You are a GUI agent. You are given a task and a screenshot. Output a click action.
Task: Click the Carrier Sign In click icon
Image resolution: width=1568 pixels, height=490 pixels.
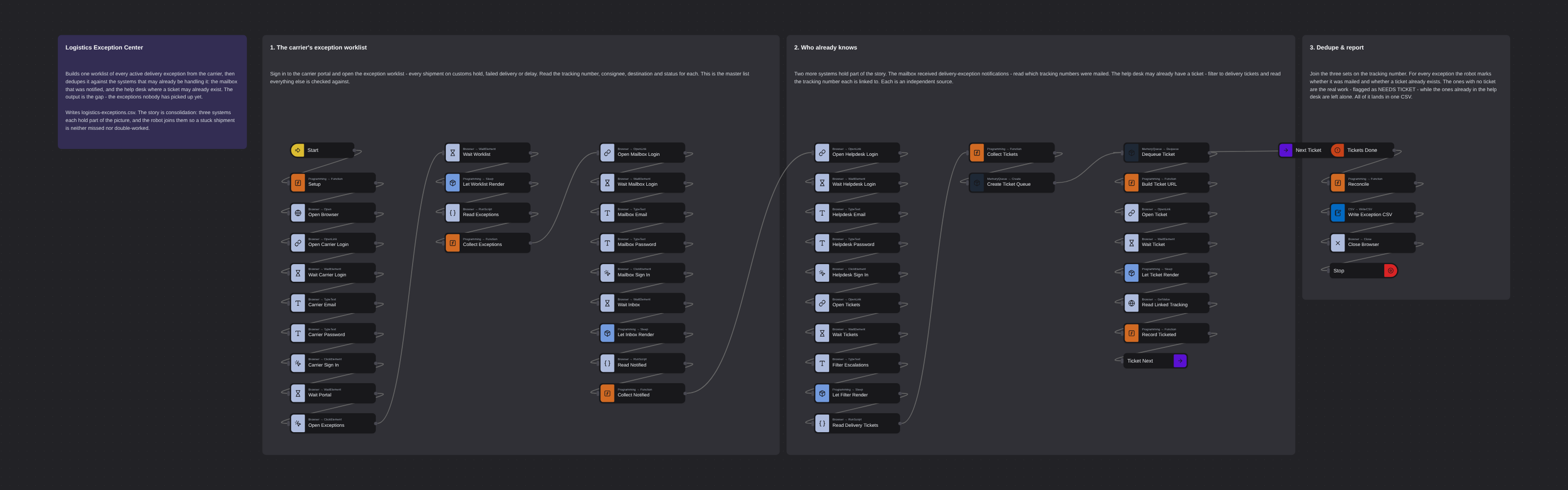click(x=297, y=364)
